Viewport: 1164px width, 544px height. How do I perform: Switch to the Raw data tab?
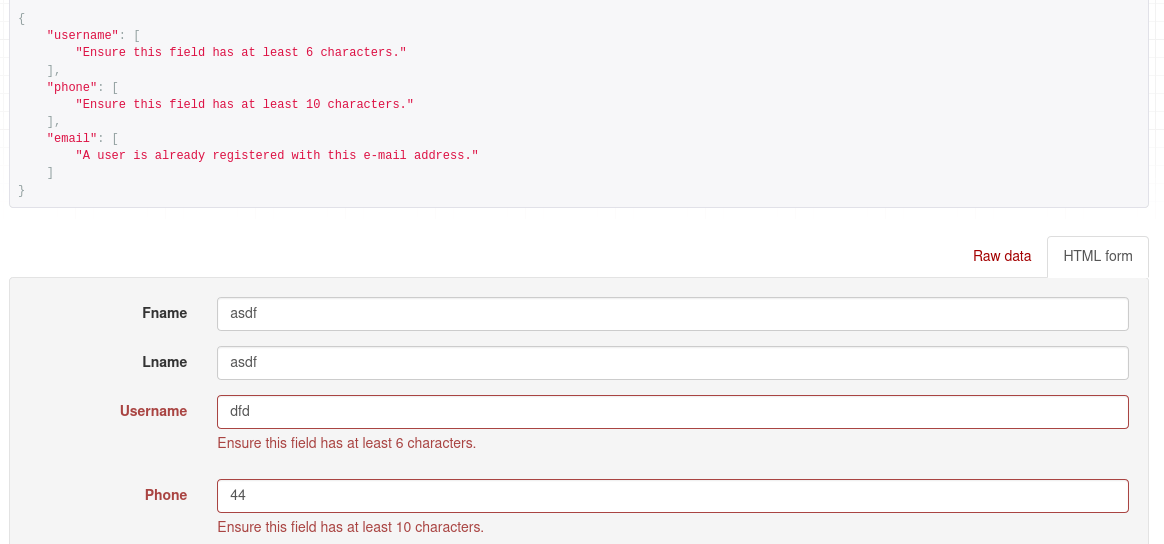pos(1001,257)
